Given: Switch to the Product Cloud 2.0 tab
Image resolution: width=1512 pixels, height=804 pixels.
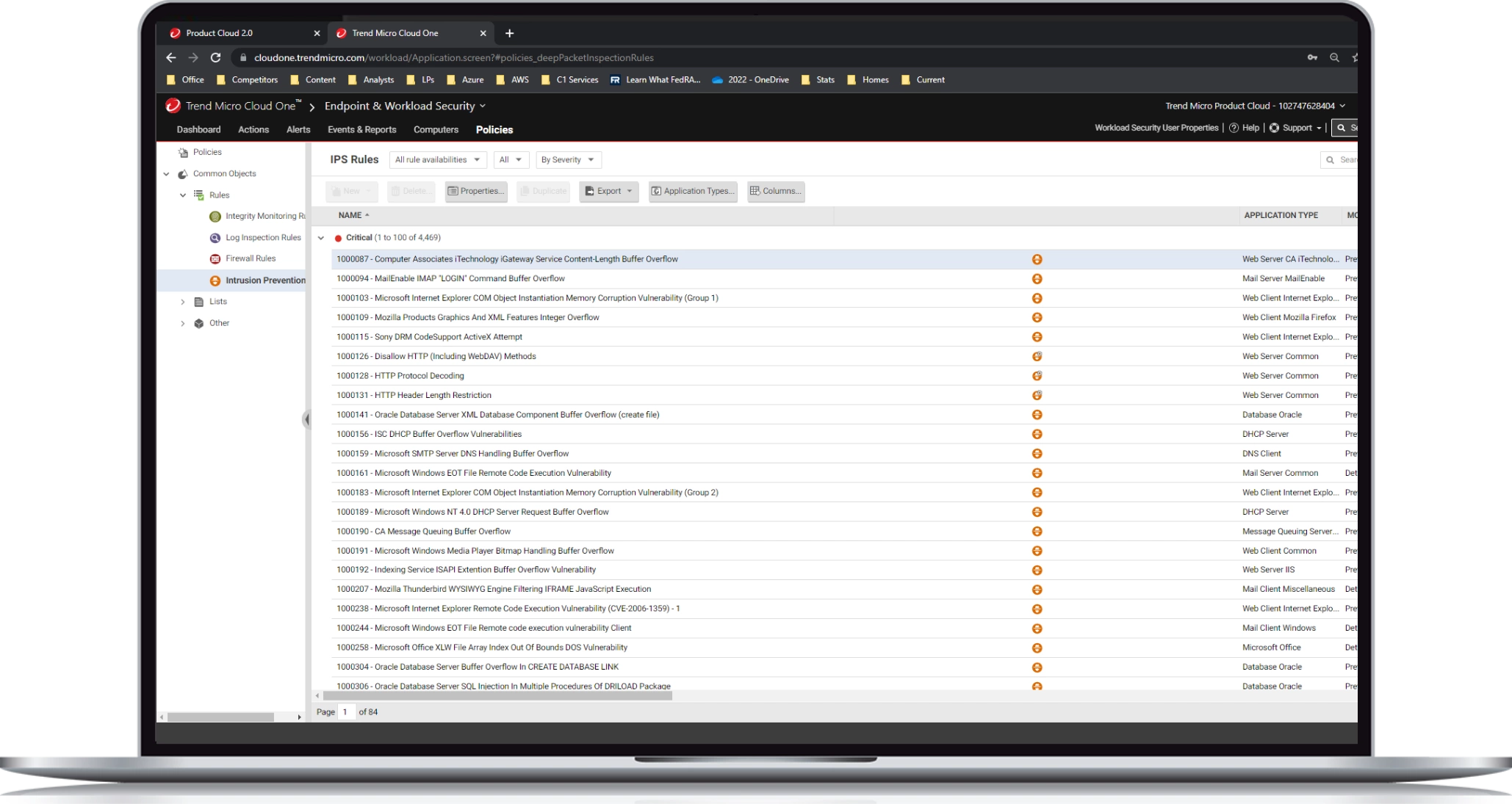Looking at the screenshot, I should pyautogui.click(x=245, y=33).
